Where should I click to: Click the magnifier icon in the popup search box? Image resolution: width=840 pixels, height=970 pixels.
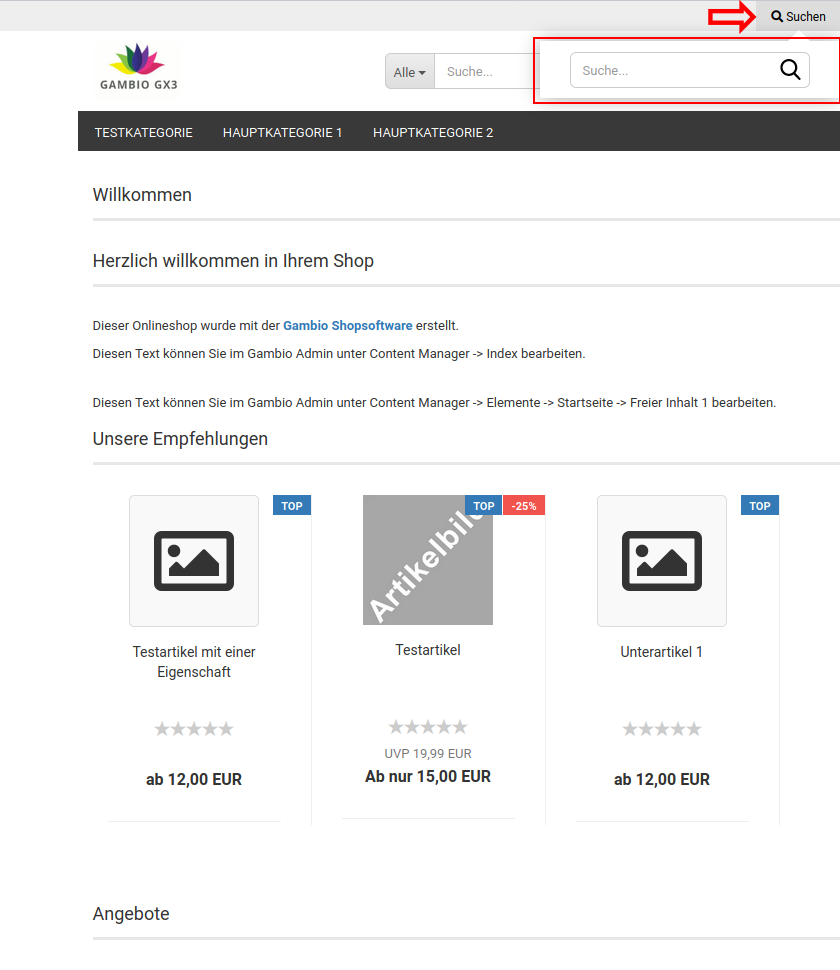click(x=789, y=70)
